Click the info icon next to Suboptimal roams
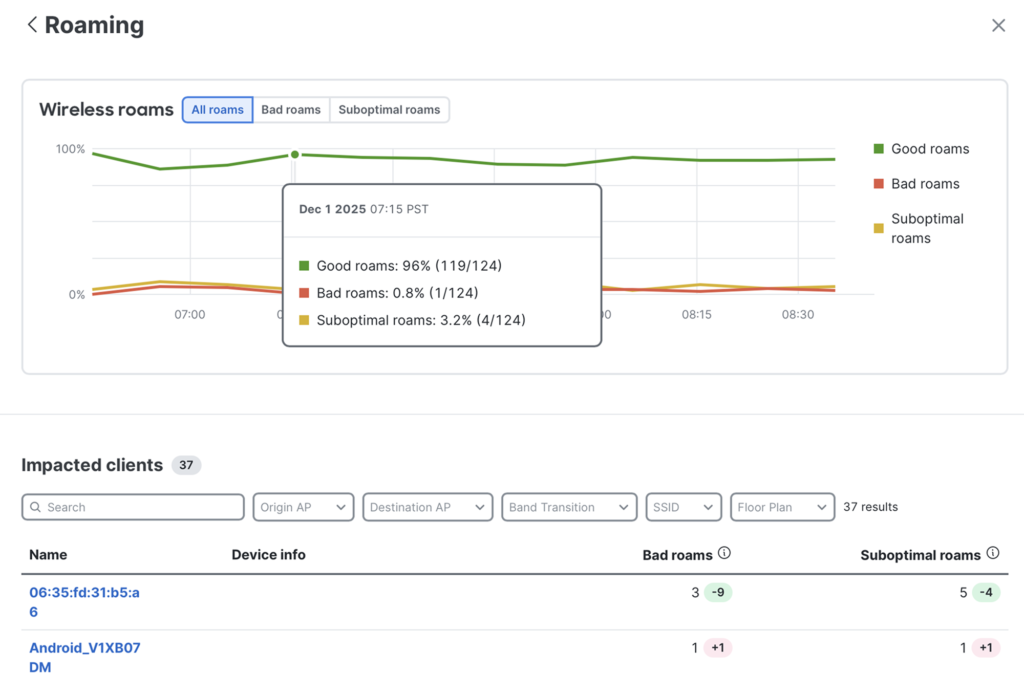 click(993, 553)
